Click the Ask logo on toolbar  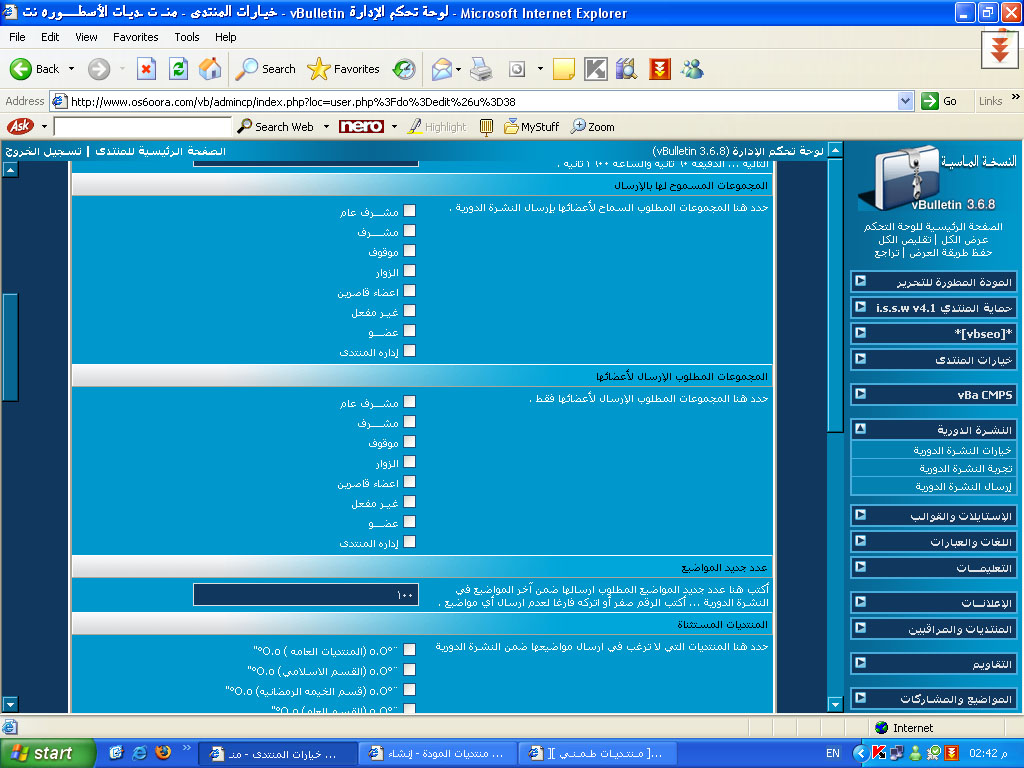point(19,127)
